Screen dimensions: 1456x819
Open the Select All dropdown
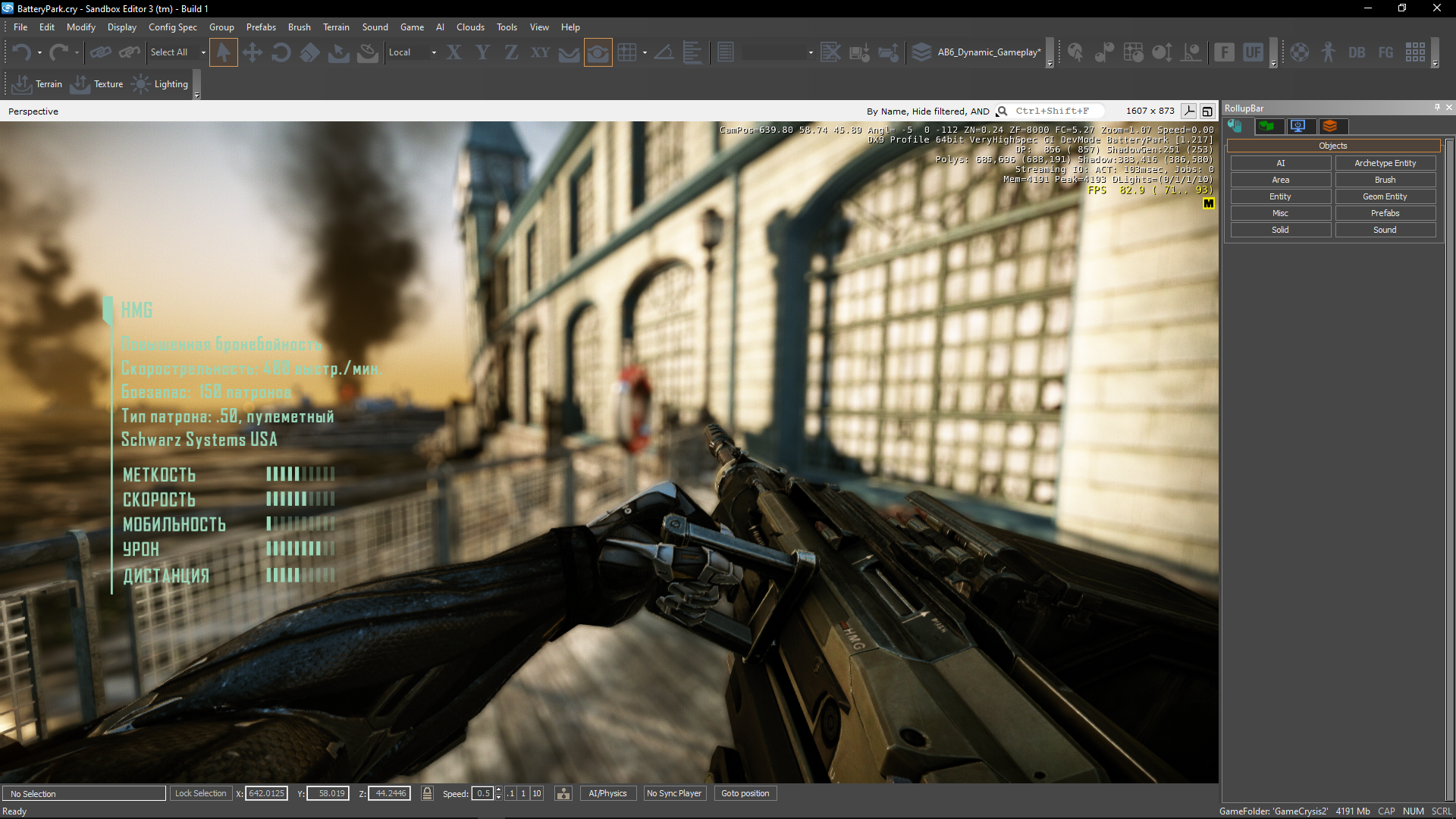(203, 52)
